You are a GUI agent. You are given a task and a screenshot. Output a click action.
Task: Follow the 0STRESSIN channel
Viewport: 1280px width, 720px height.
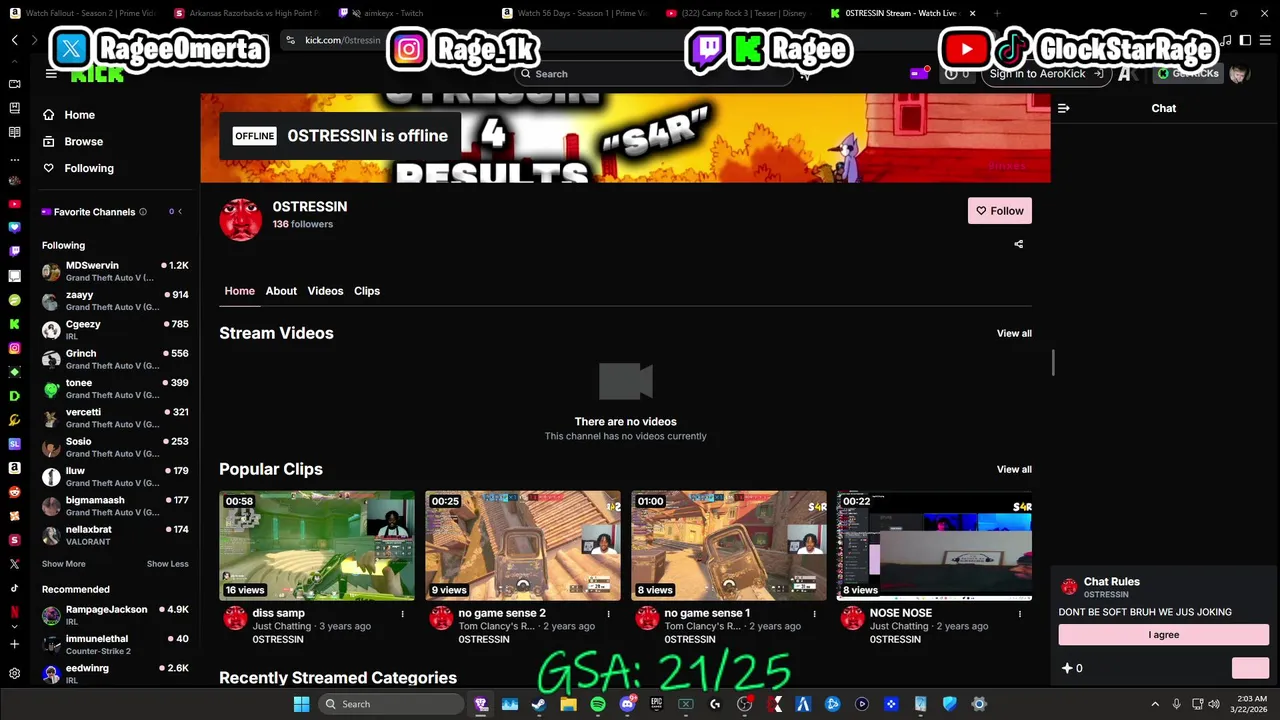tap(1000, 211)
